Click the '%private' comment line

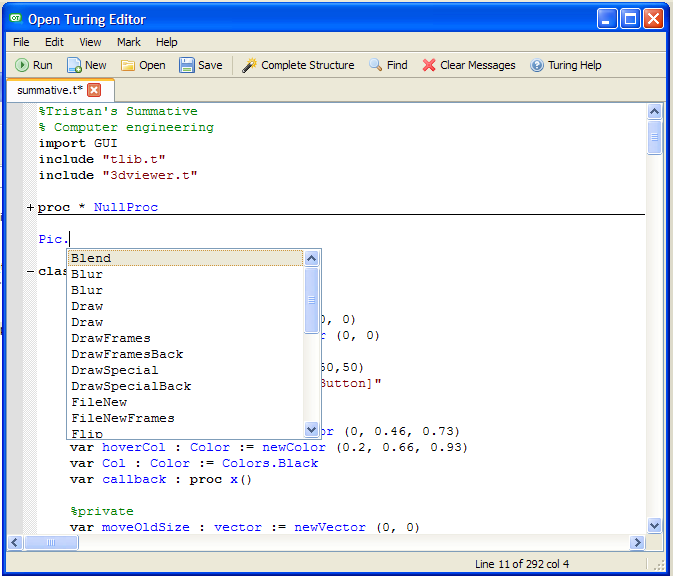[x=102, y=511]
